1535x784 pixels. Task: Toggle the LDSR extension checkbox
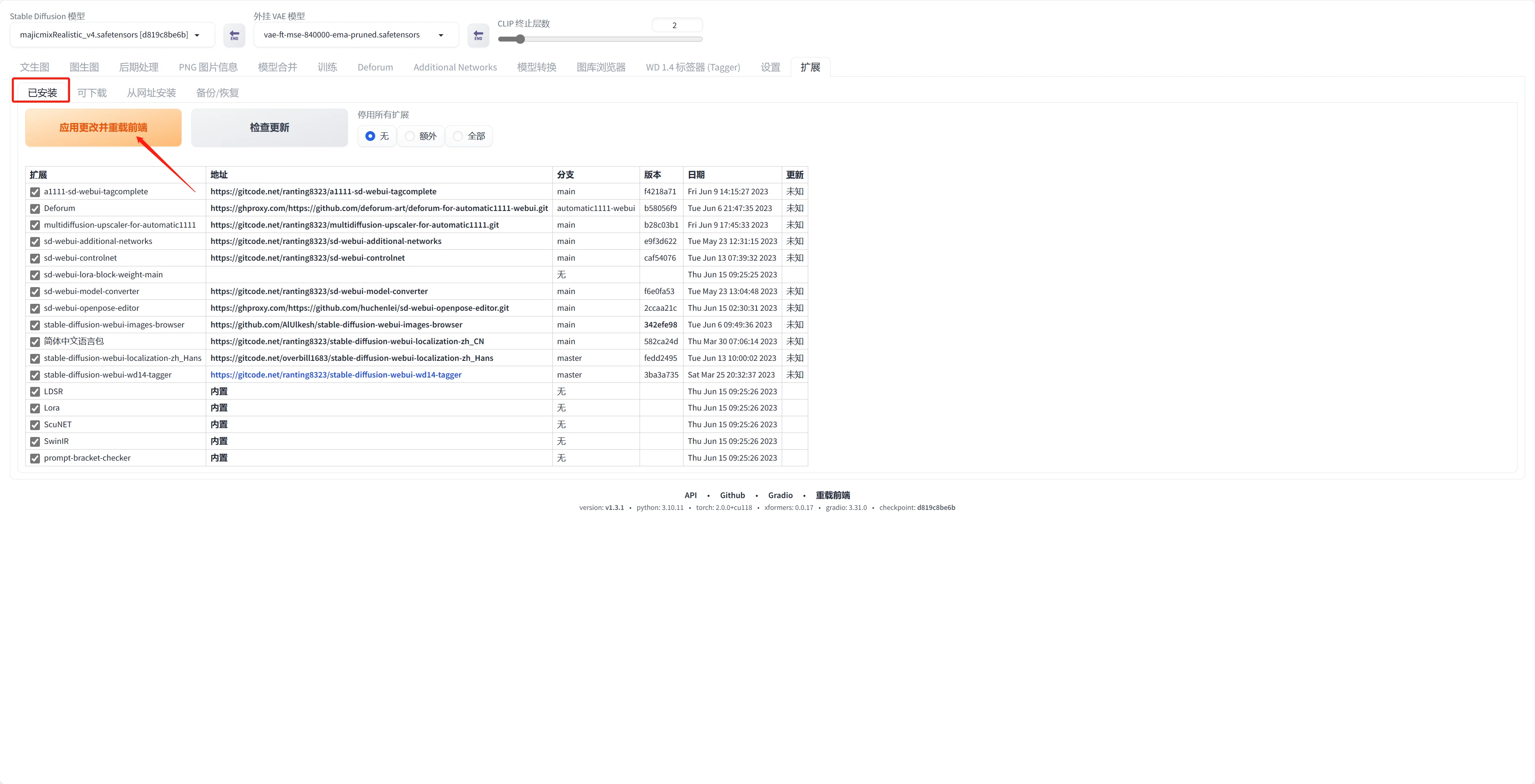coord(35,392)
